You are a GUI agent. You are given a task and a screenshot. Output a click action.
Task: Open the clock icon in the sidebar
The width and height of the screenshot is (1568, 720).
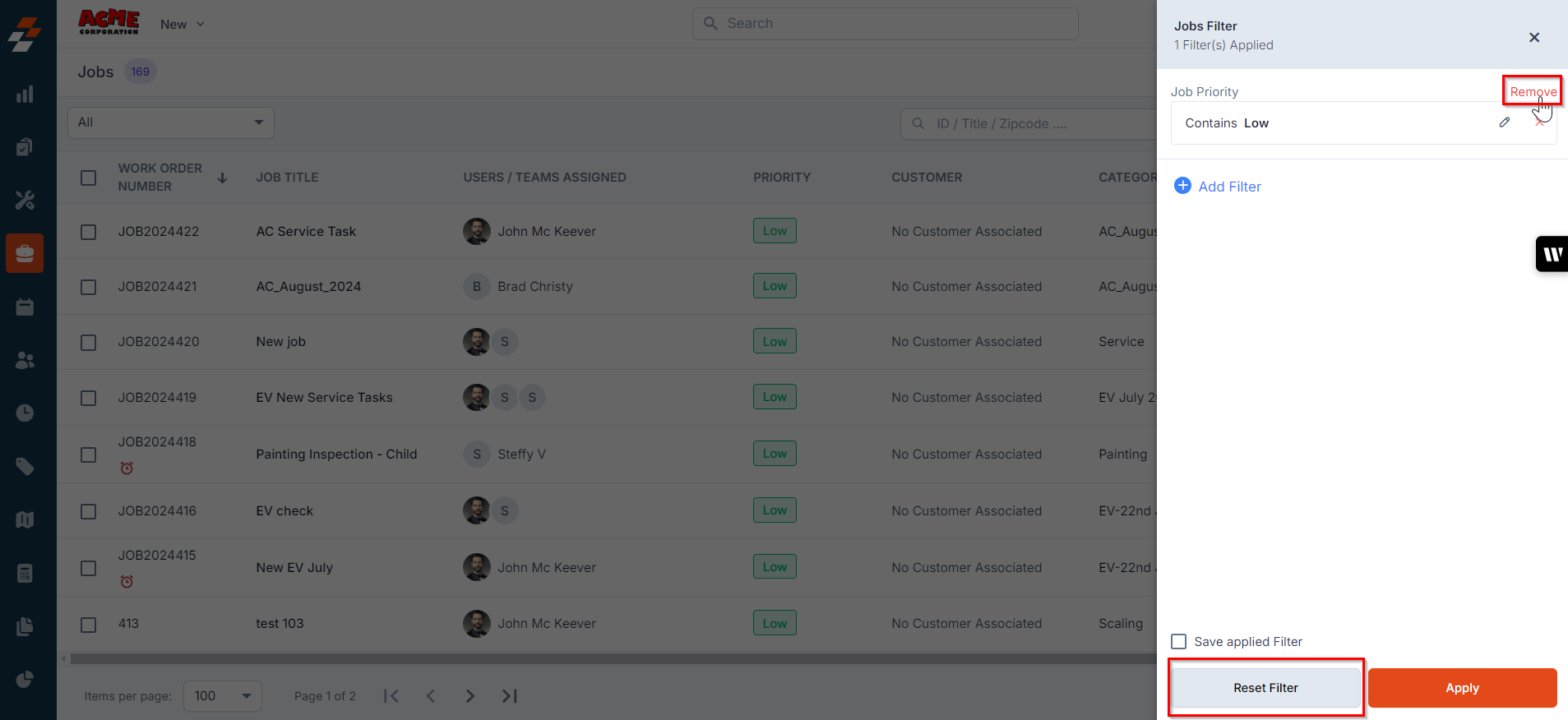(25, 413)
